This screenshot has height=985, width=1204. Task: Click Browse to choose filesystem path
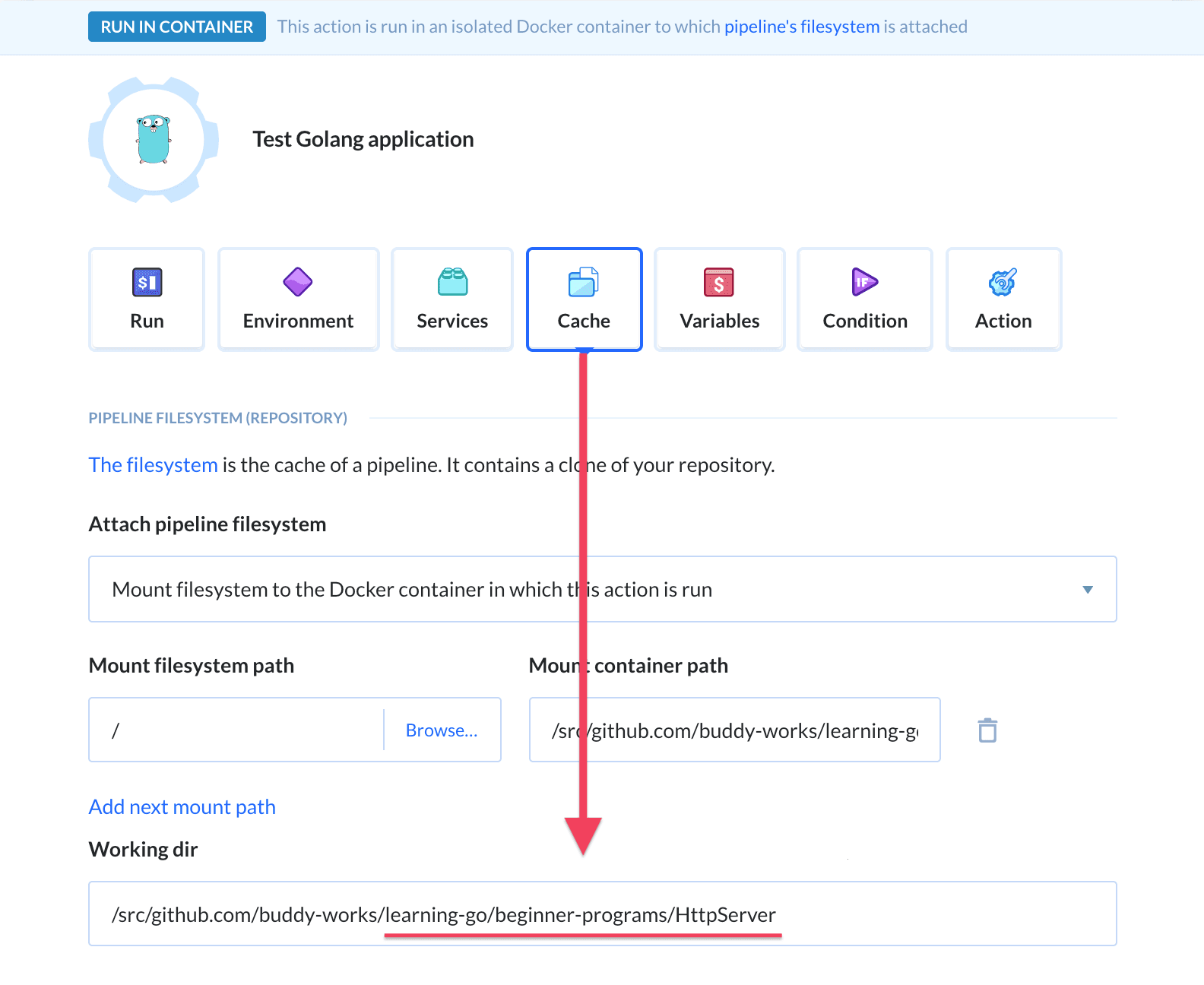441,730
